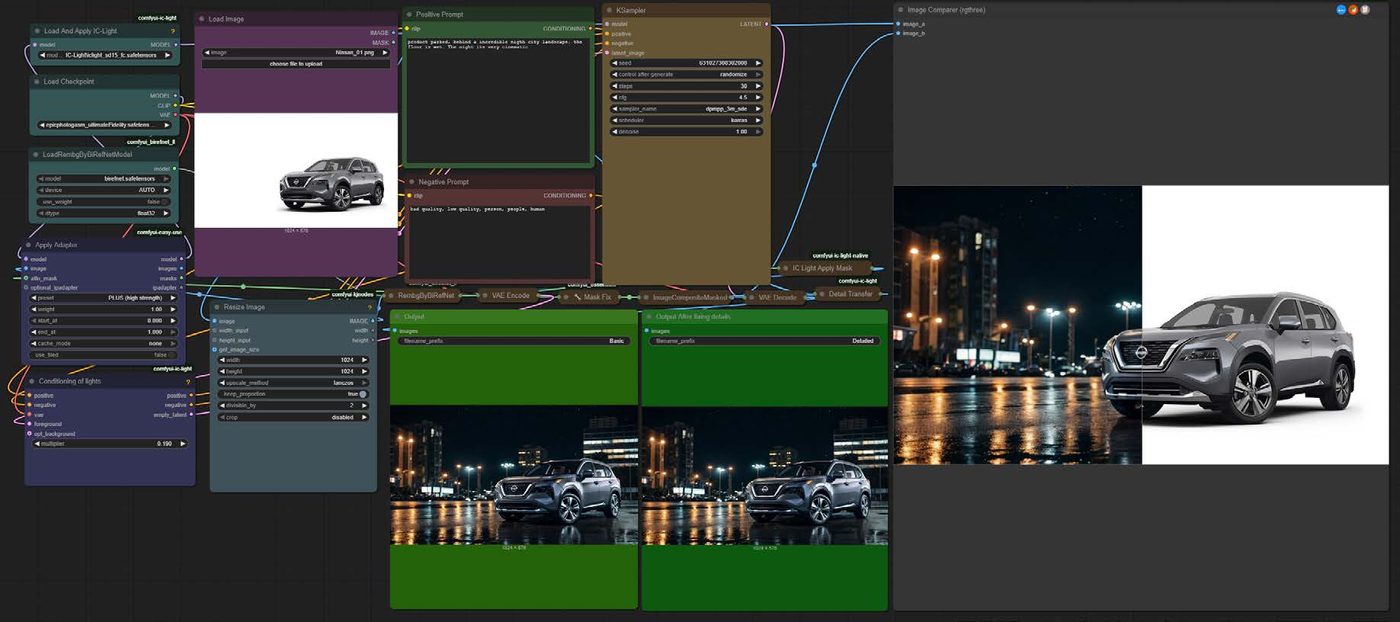Image resolution: width=1400 pixels, height=622 pixels.
Task: Collapse the Positive Prompt node dot
Action: click(409, 14)
